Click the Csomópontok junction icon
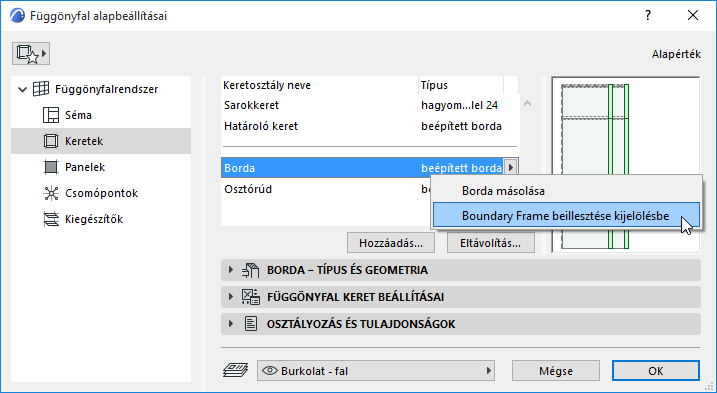The image size is (717, 393). pyautogui.click(x=51, y=193)
